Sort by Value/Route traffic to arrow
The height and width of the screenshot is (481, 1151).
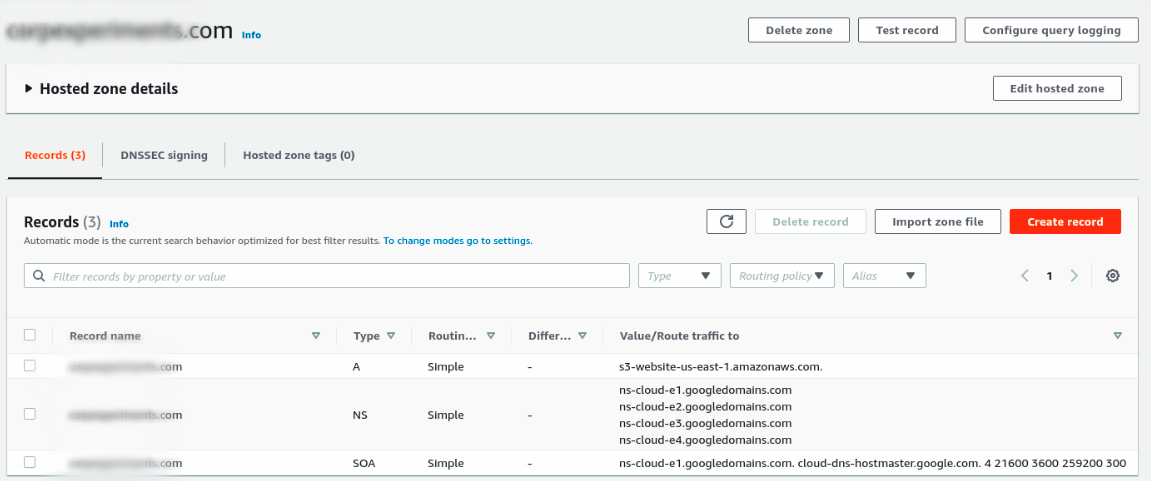point(1117,336)
